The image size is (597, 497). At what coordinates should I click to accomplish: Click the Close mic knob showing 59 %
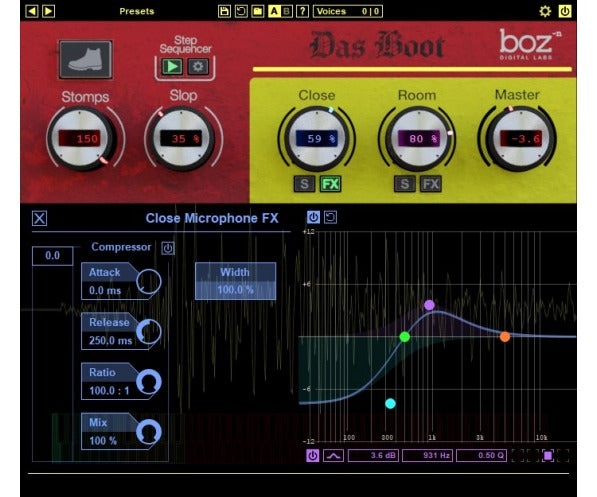pos(317,138)
